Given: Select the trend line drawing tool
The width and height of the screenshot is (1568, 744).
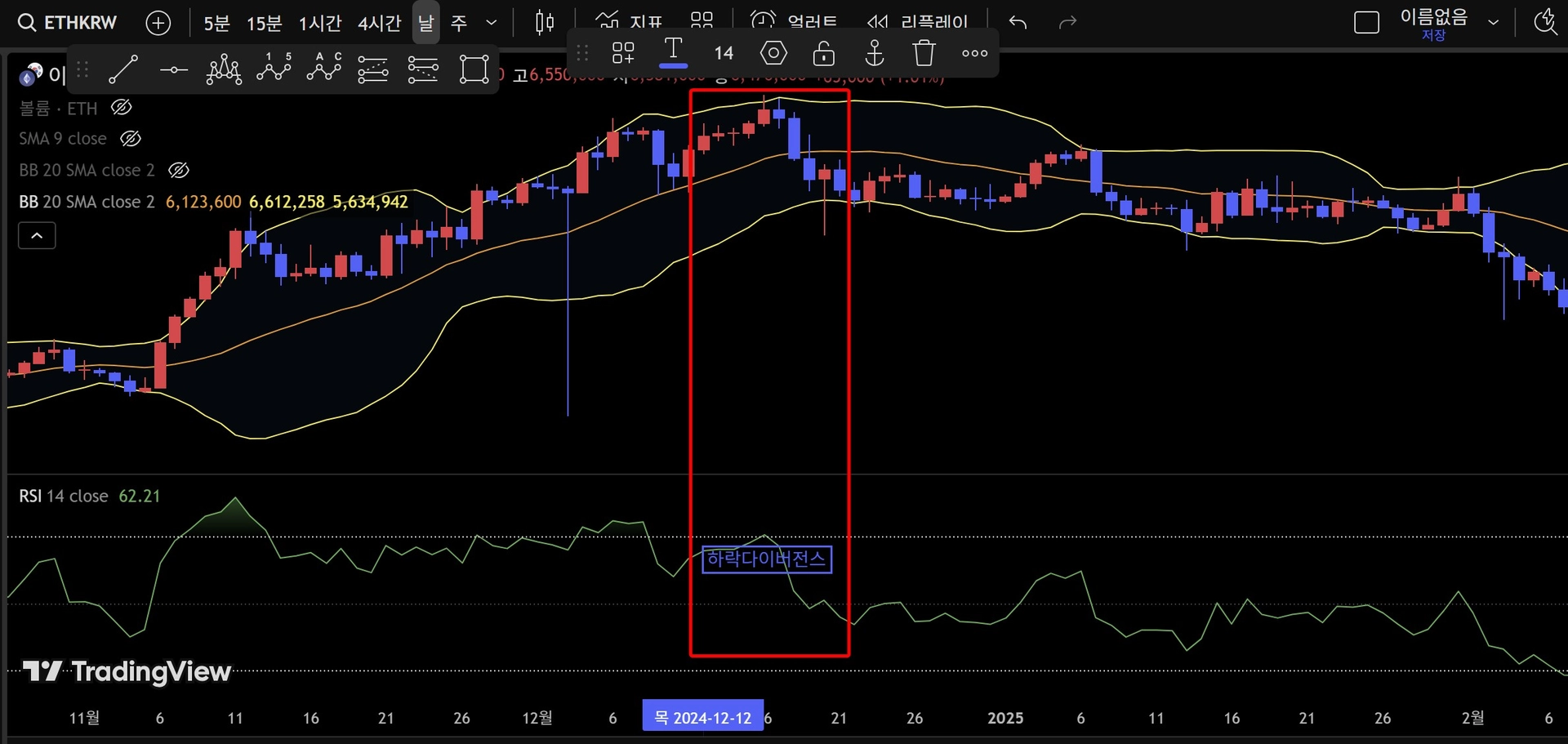Looking at the screenshot, I should pyautogui.click(x=123, y=69).
